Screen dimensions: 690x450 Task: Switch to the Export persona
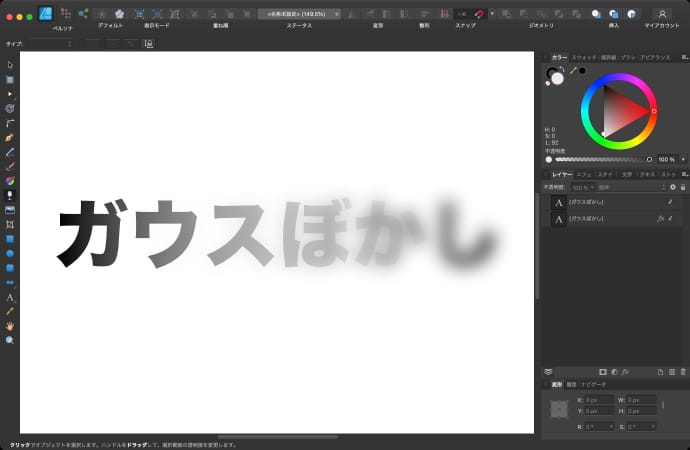[x=83, y=14]
